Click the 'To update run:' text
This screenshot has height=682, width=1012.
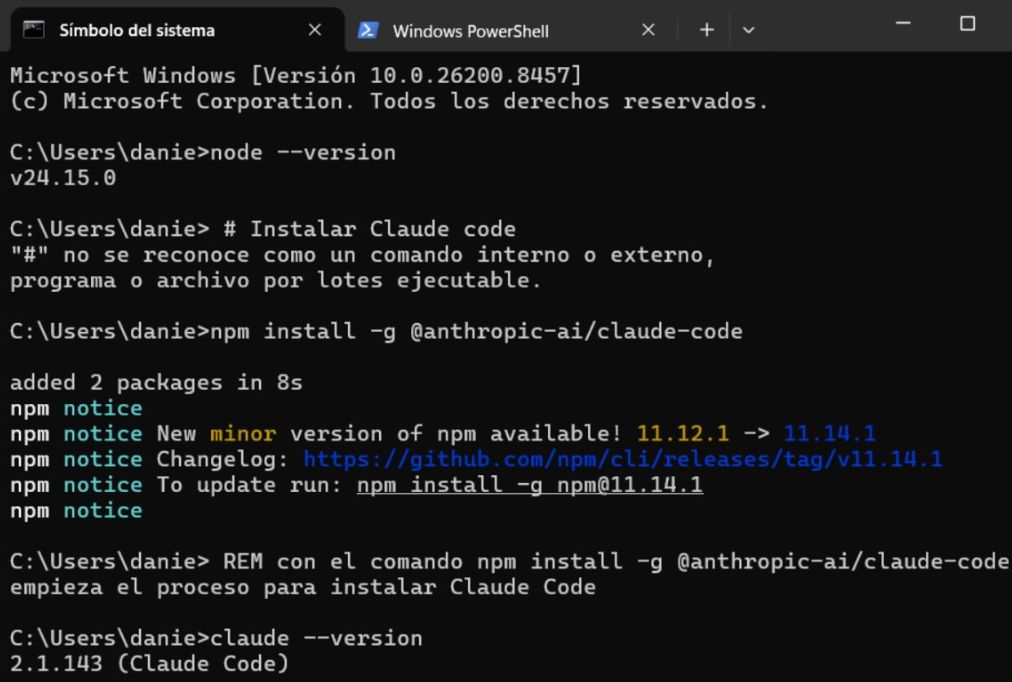(x=249, y=485)
